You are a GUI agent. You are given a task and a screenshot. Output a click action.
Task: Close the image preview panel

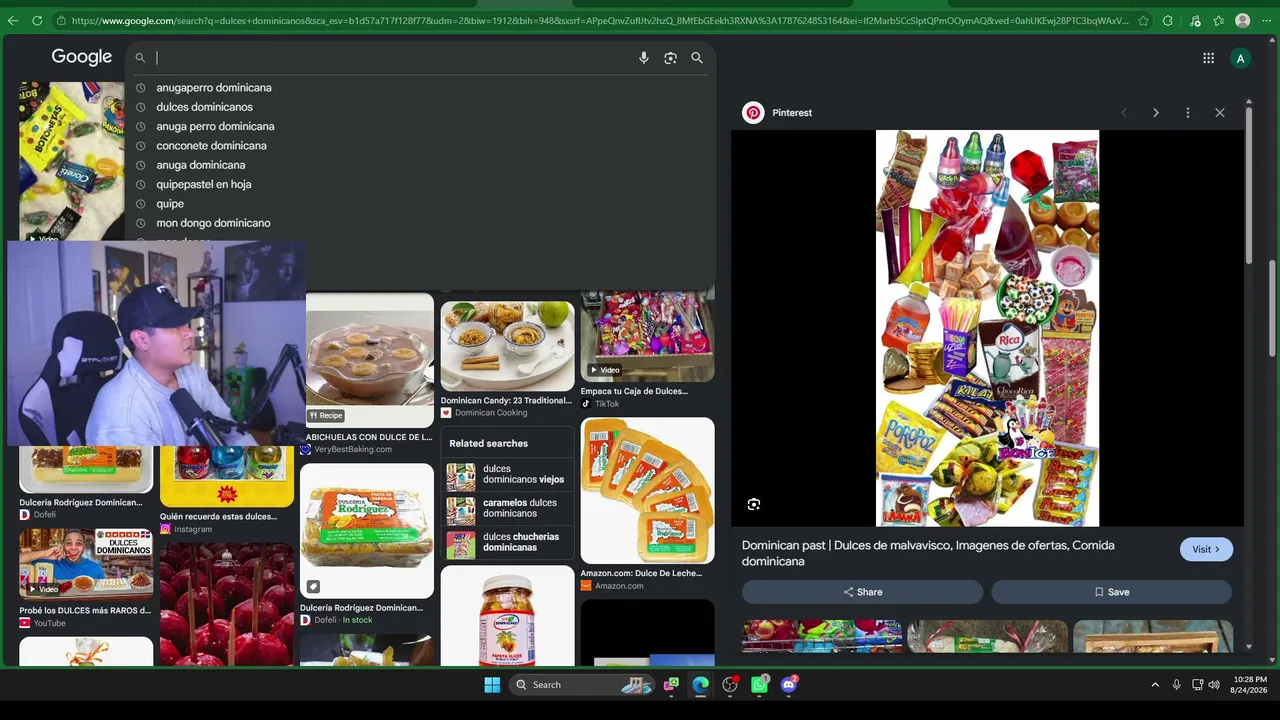tap(1220, 113)
